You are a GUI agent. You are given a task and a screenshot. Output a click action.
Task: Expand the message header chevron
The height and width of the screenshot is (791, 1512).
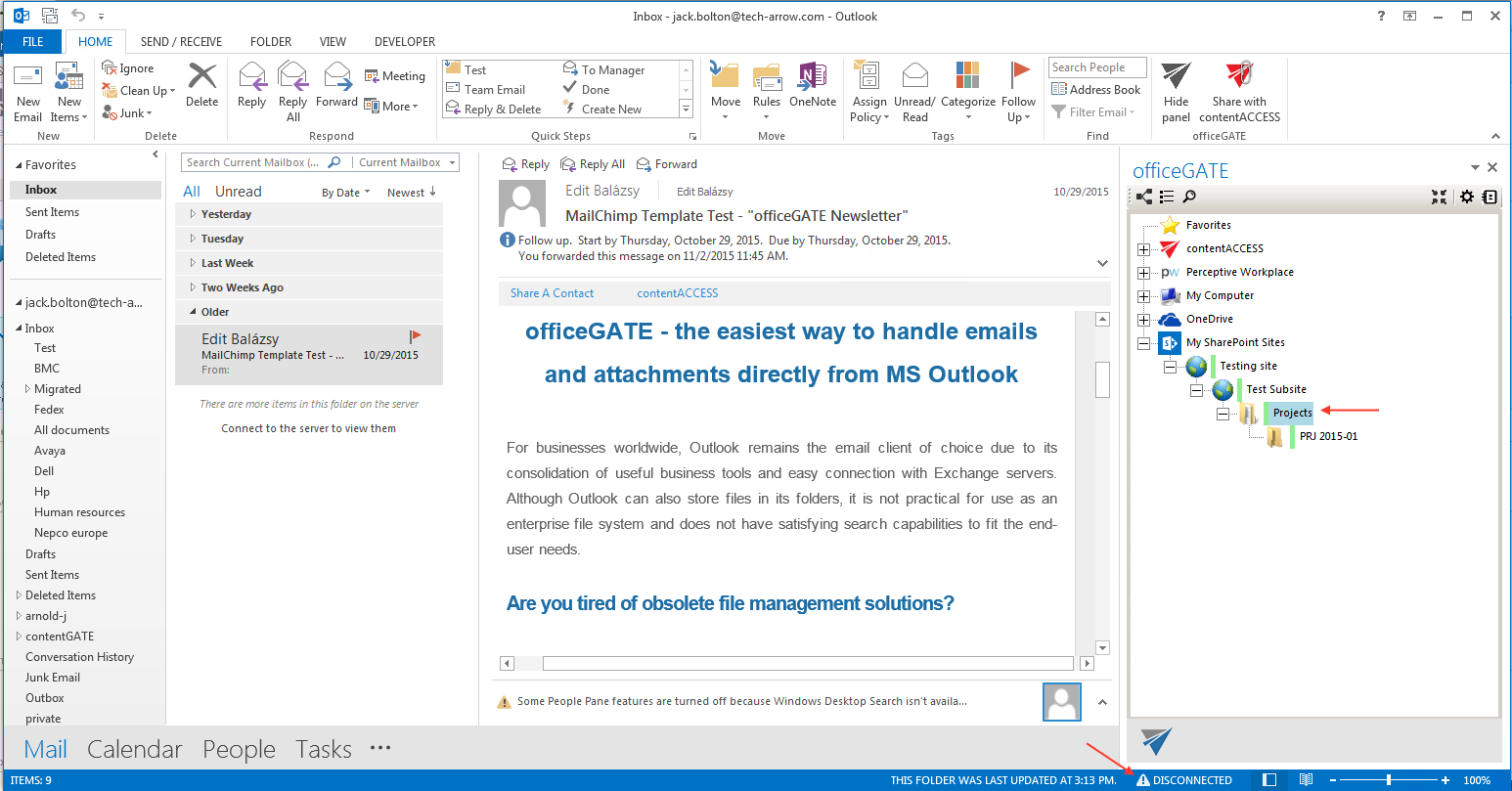[1102, 263]
